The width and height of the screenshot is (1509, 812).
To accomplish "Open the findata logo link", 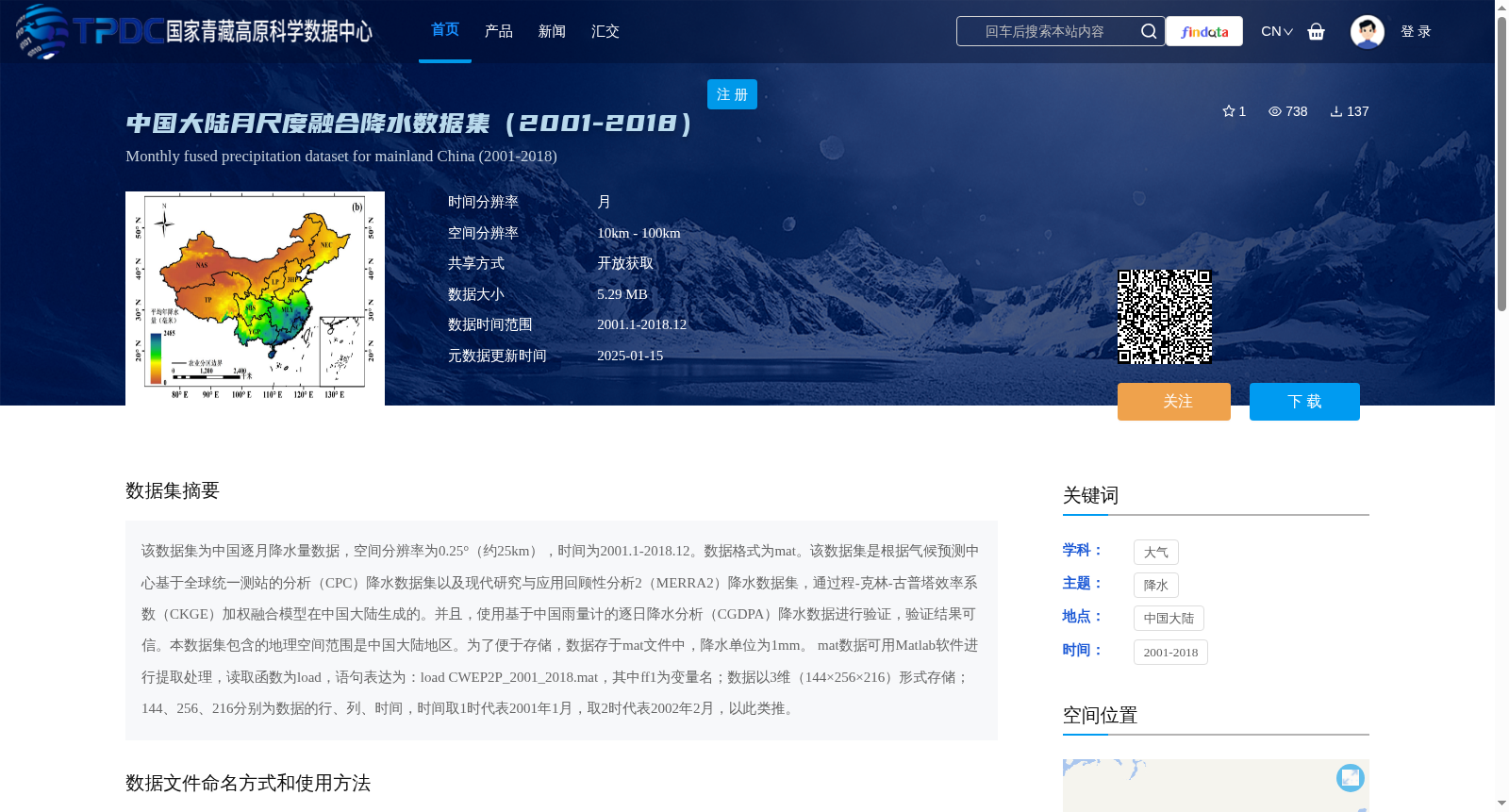I will (x=1204, y=31).
